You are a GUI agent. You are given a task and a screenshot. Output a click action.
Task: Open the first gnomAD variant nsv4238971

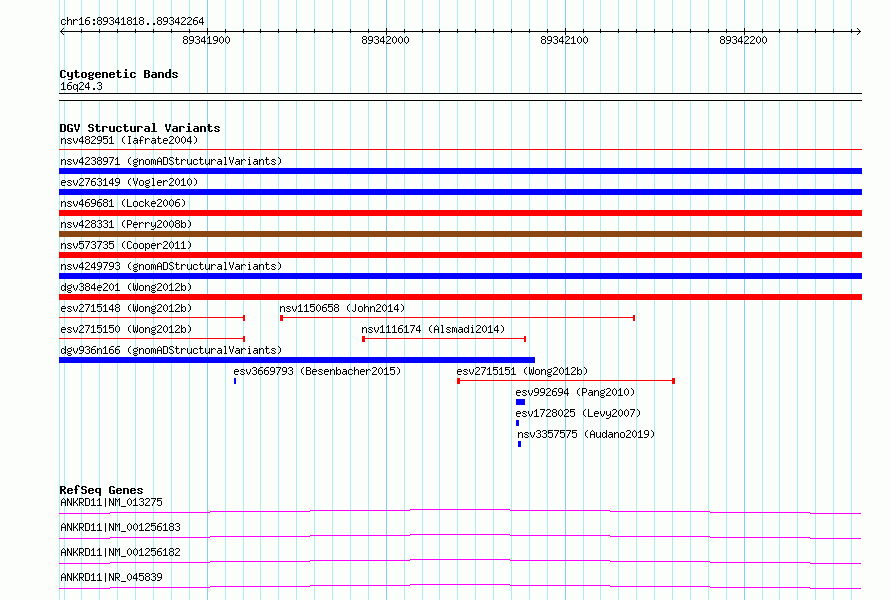[171, 161]
